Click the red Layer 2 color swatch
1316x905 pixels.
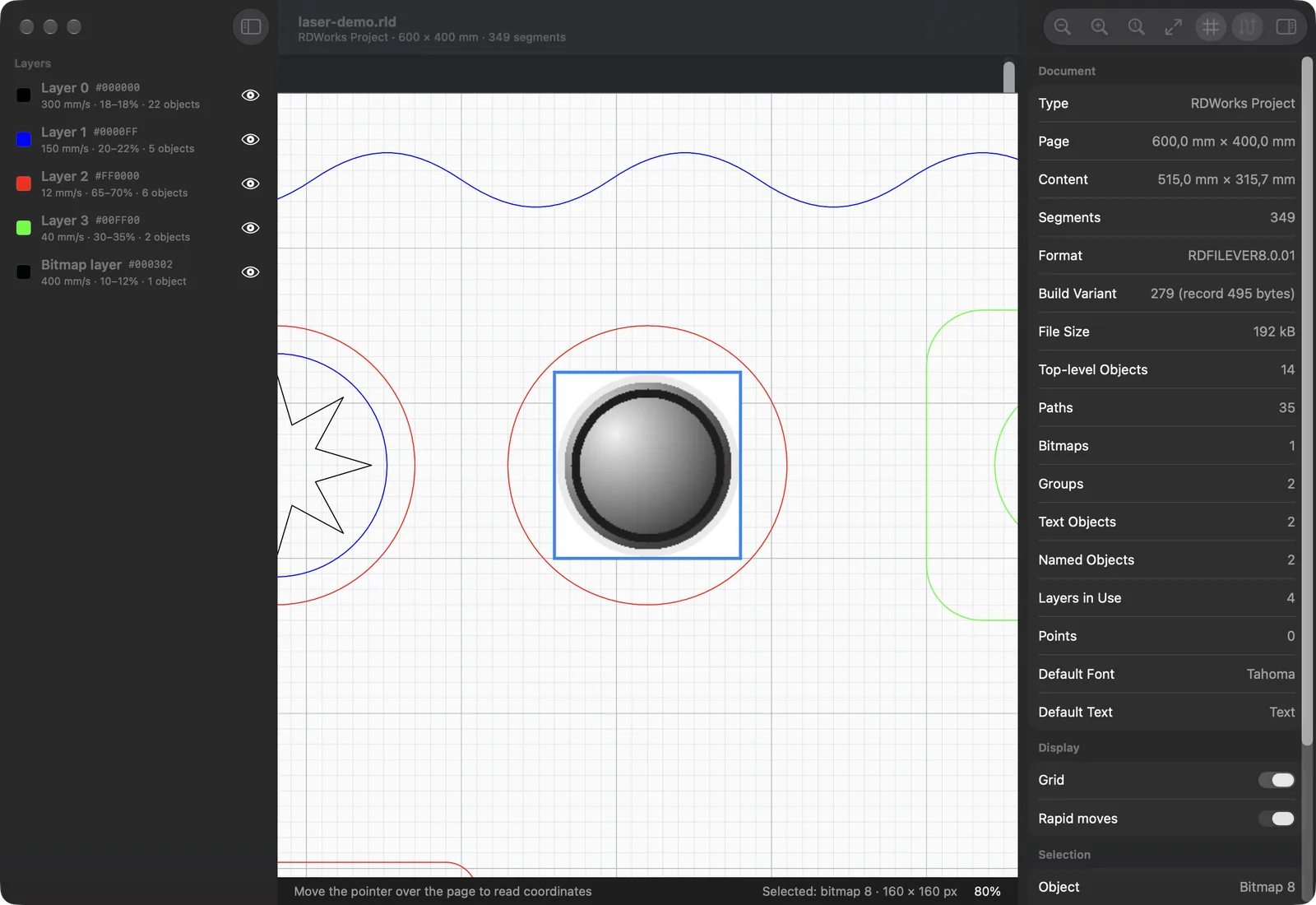click(x=24, y=183)
